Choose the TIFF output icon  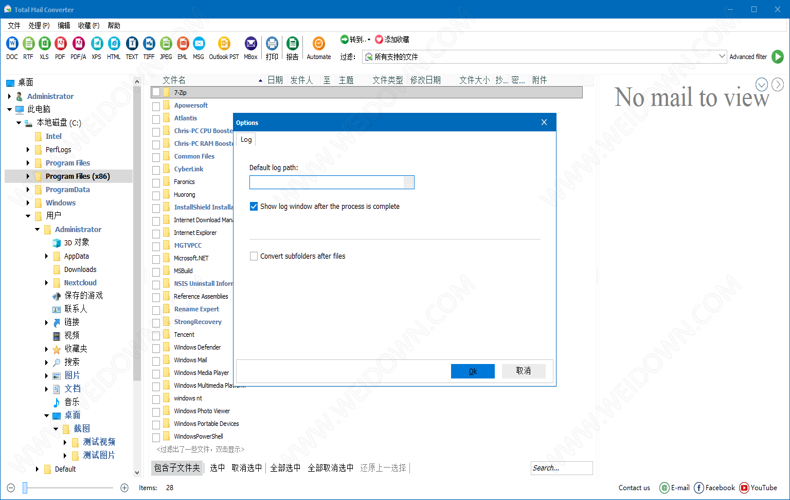tap(149, 43)
